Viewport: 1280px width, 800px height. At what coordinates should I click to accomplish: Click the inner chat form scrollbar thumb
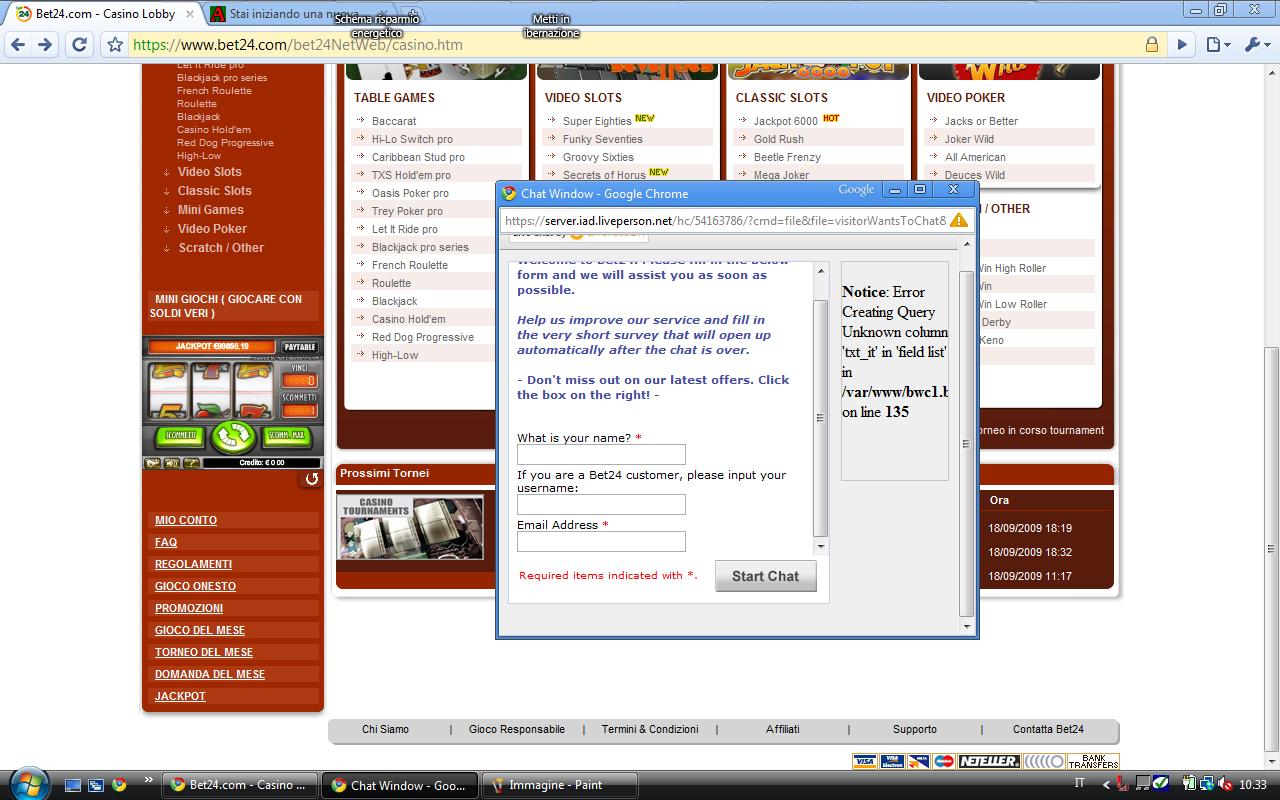tap(821, 417)
